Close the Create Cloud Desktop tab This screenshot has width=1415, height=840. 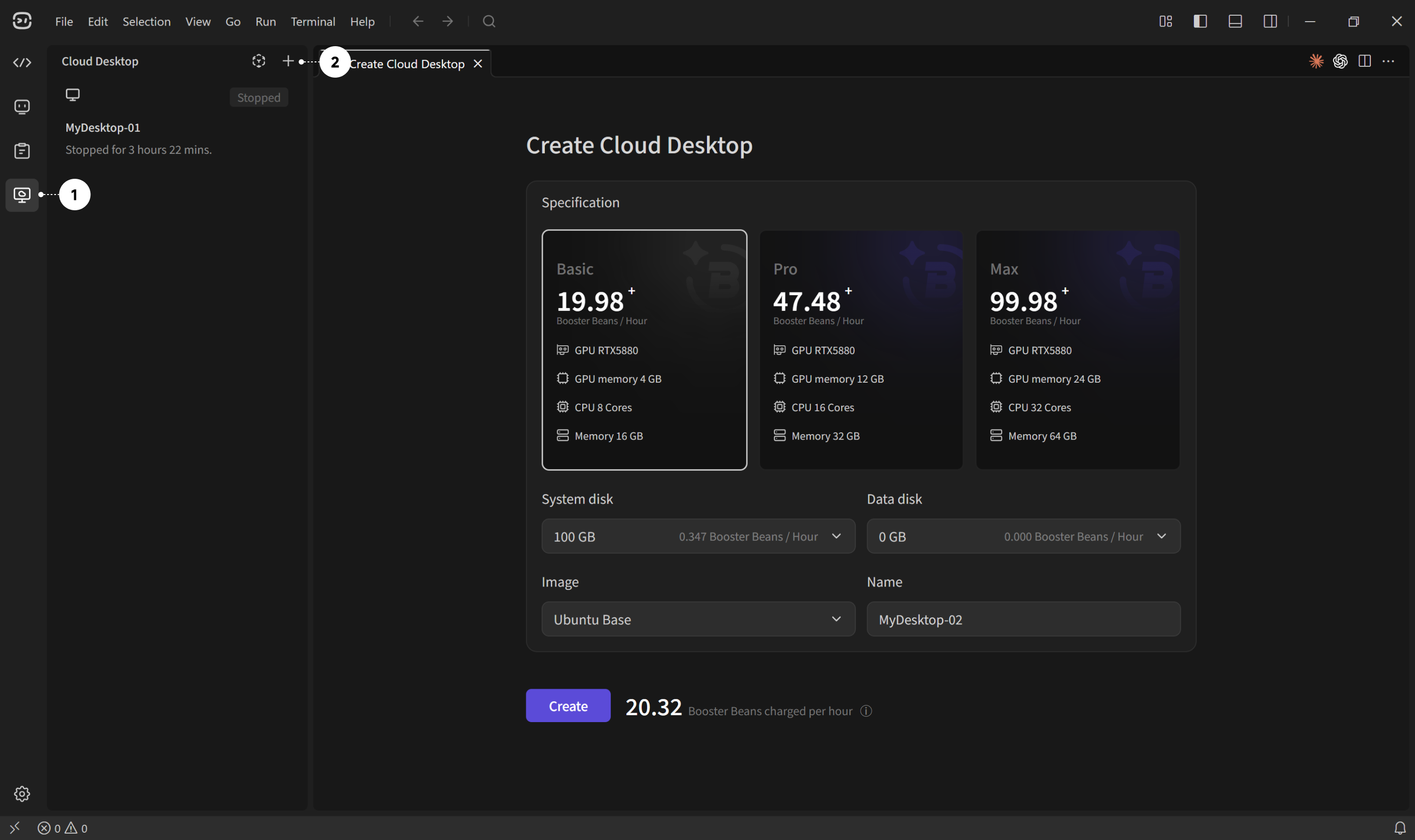pyautogui.click(x=478, y=63)
